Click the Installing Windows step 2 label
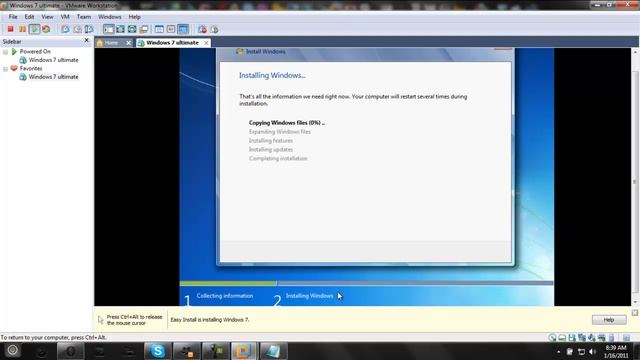This screenshot has height=360, width=640. coord(309,296)
